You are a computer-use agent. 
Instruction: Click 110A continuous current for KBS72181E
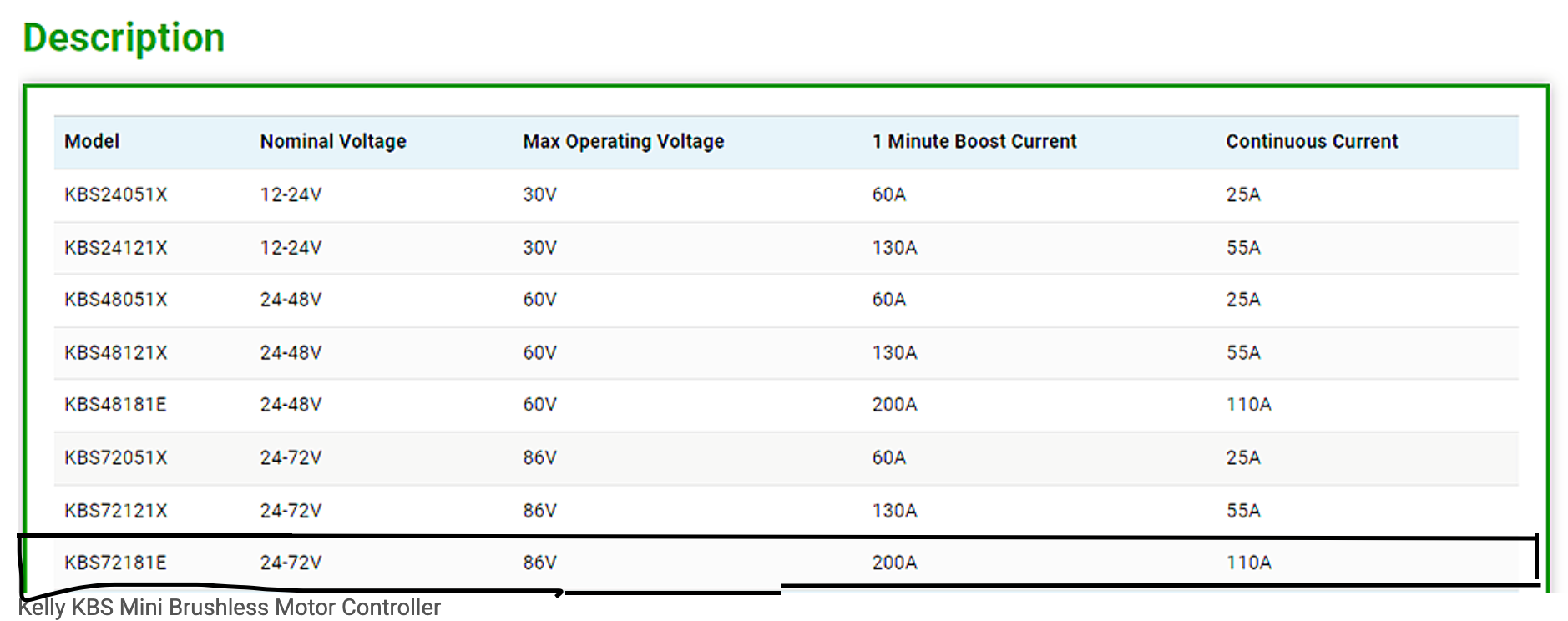pos(1248,563)
